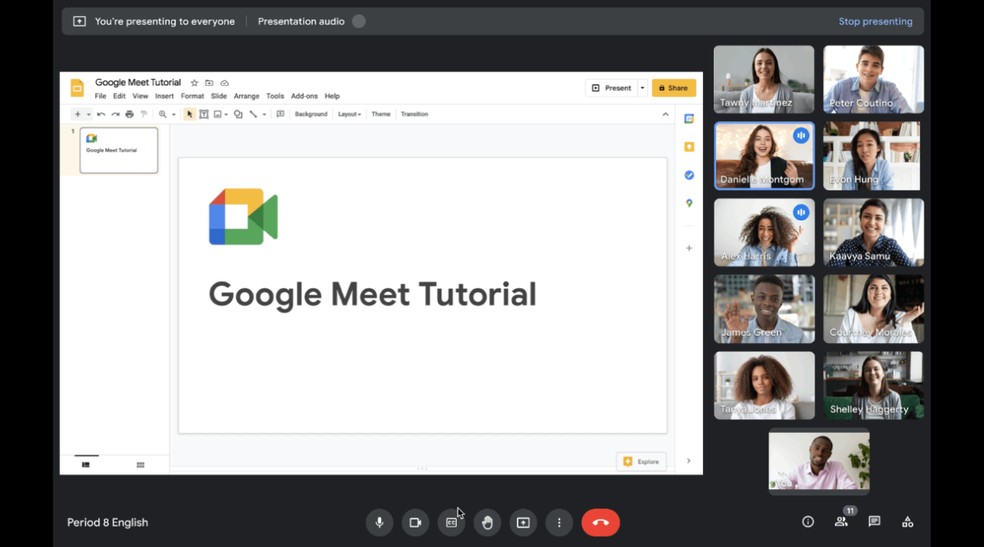Open the Tools menu
The width and height of the screenshot is (984, 547).
275,96
